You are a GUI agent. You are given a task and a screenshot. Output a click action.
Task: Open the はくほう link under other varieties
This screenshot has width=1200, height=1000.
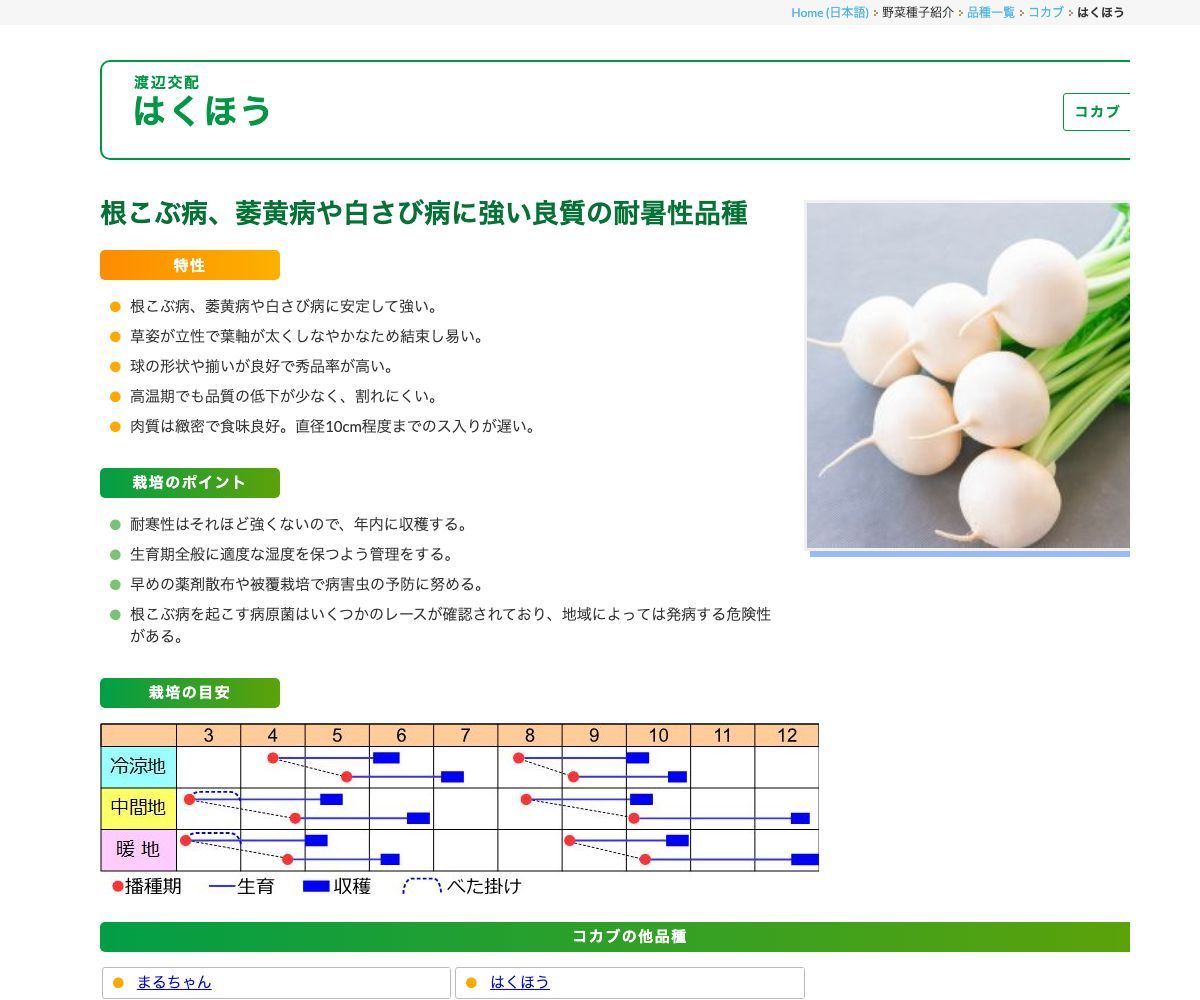click(520, 983)
